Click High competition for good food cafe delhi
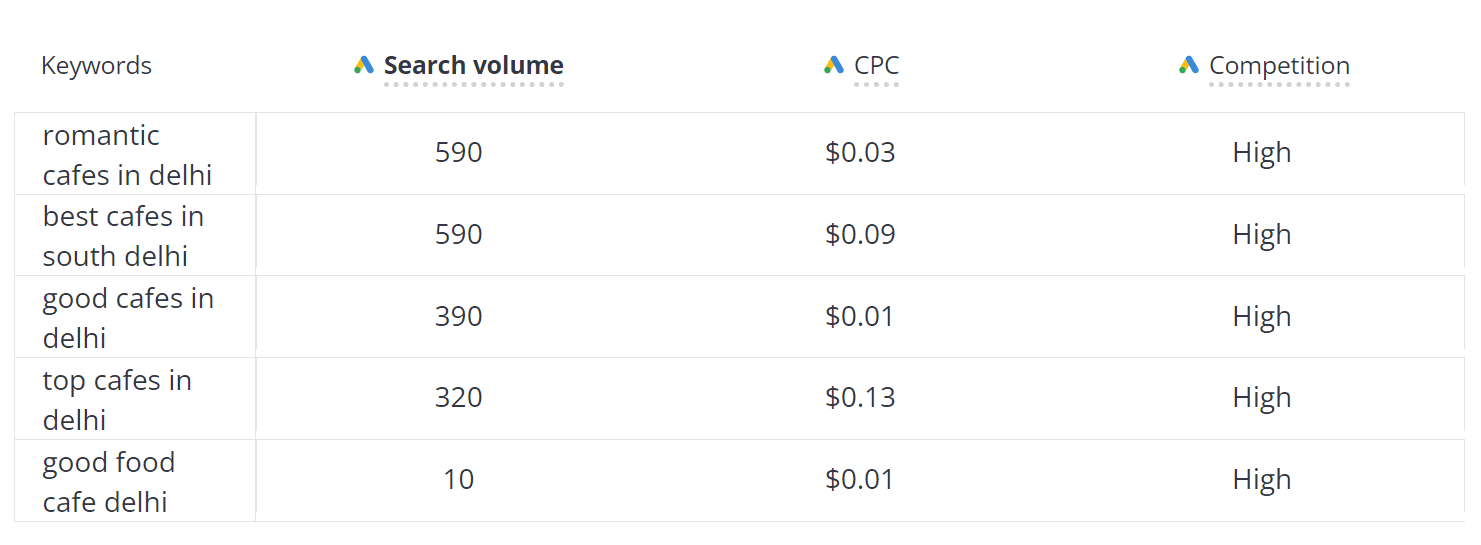 1262,480
